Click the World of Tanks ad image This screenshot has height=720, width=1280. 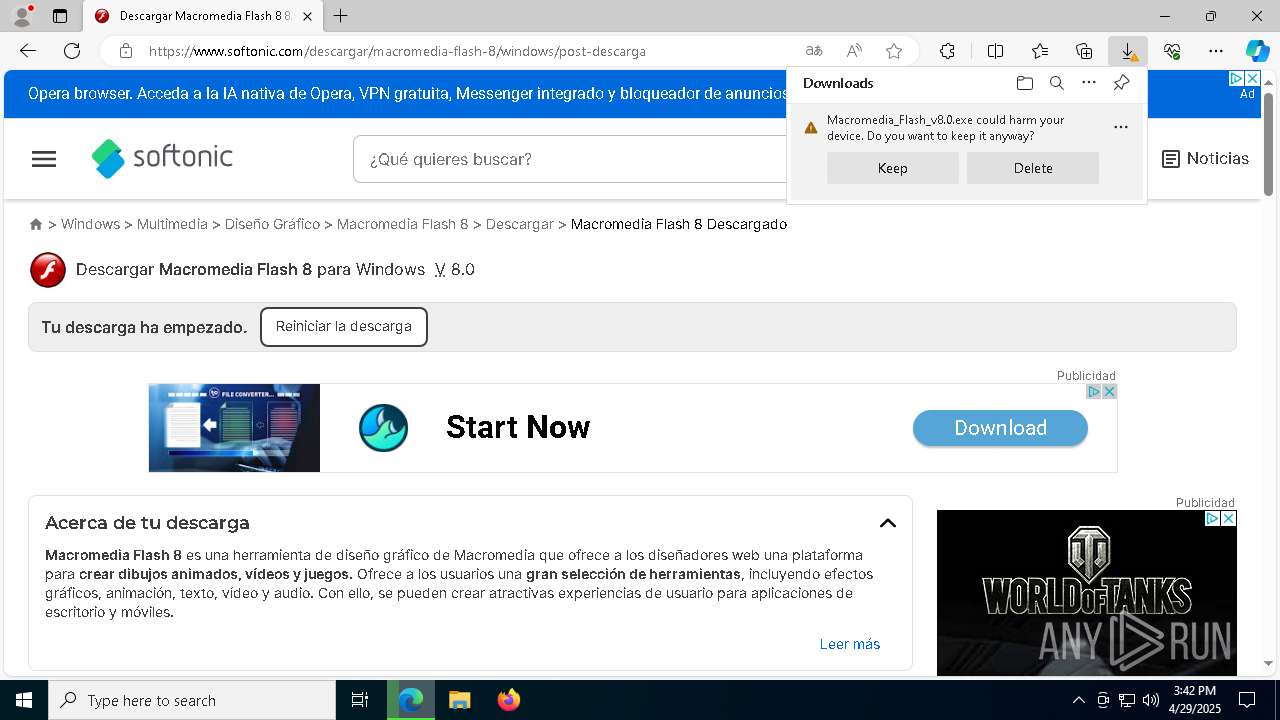tap(1087, 593)
